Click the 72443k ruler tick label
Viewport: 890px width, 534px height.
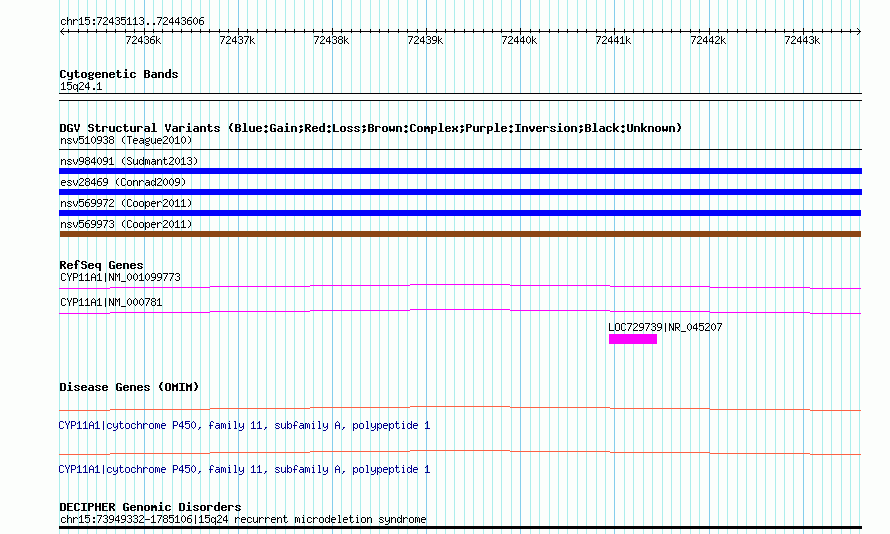pos(802,40)
